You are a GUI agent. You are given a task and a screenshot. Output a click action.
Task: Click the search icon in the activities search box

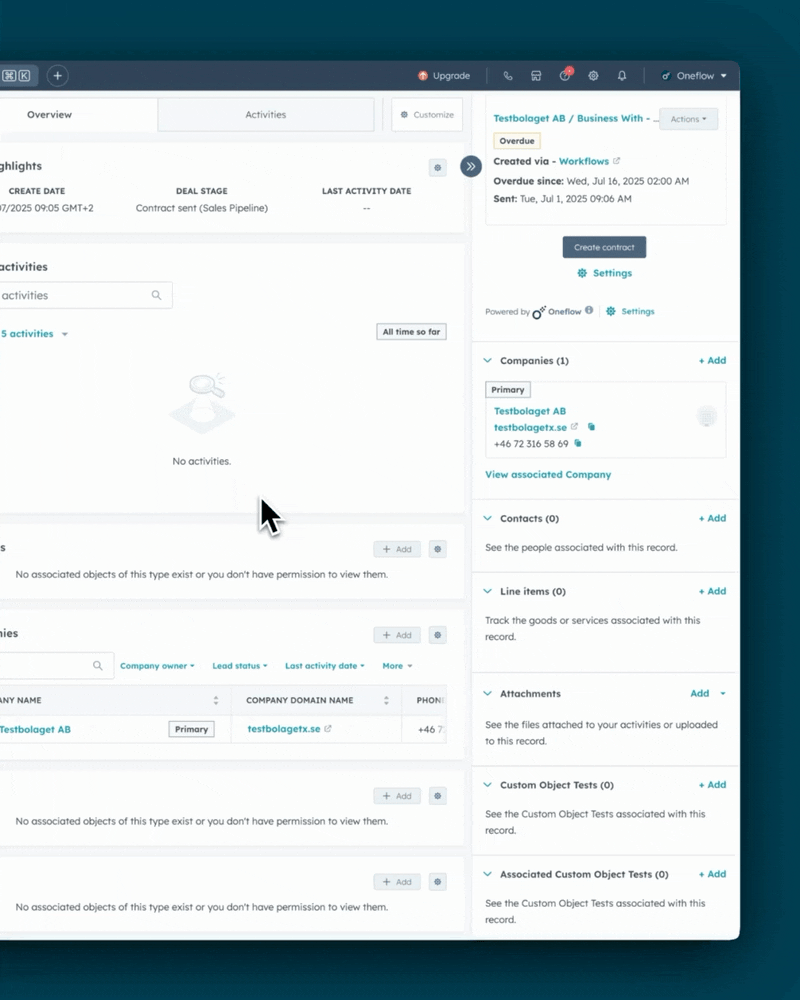(157, 295)
